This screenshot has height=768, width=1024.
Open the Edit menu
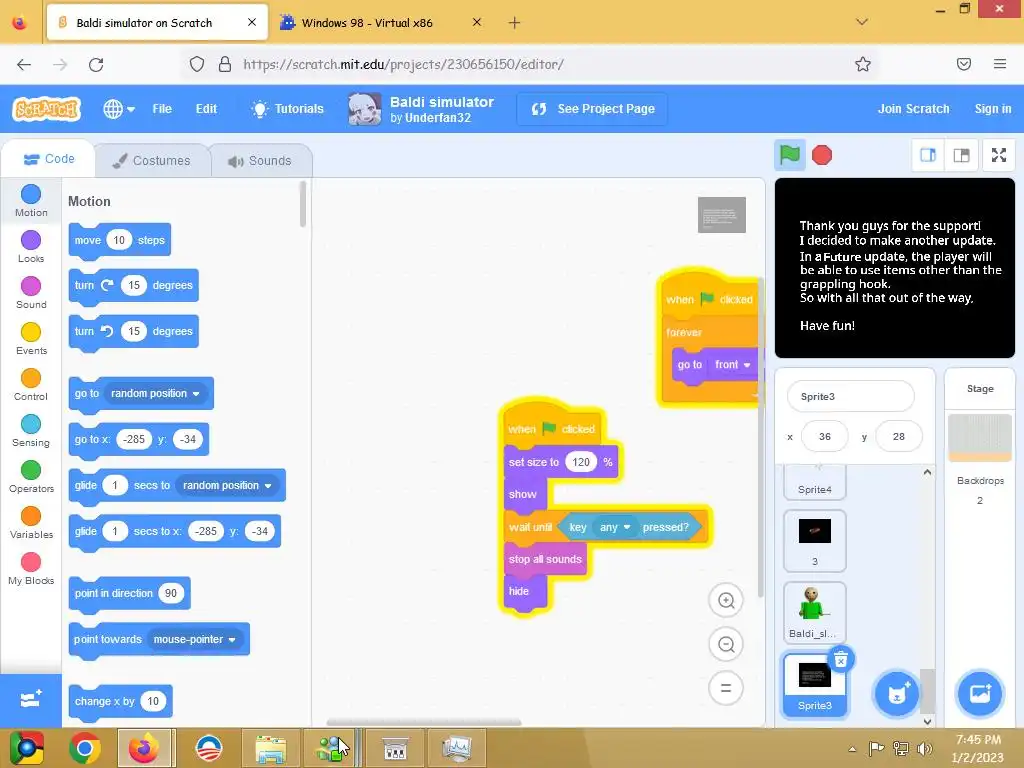206,109
